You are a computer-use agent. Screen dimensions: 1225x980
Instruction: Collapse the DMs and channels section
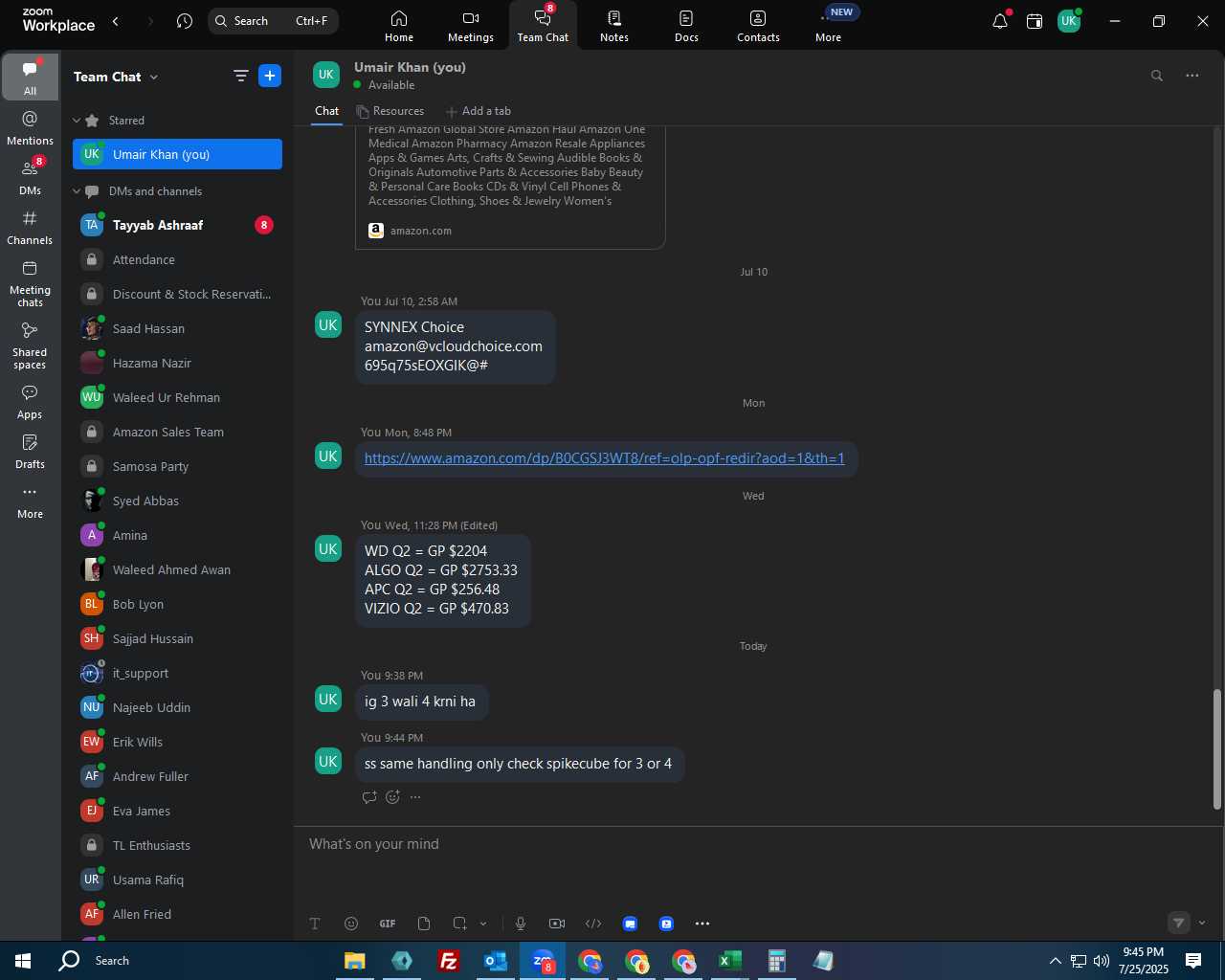coord(77,191)
